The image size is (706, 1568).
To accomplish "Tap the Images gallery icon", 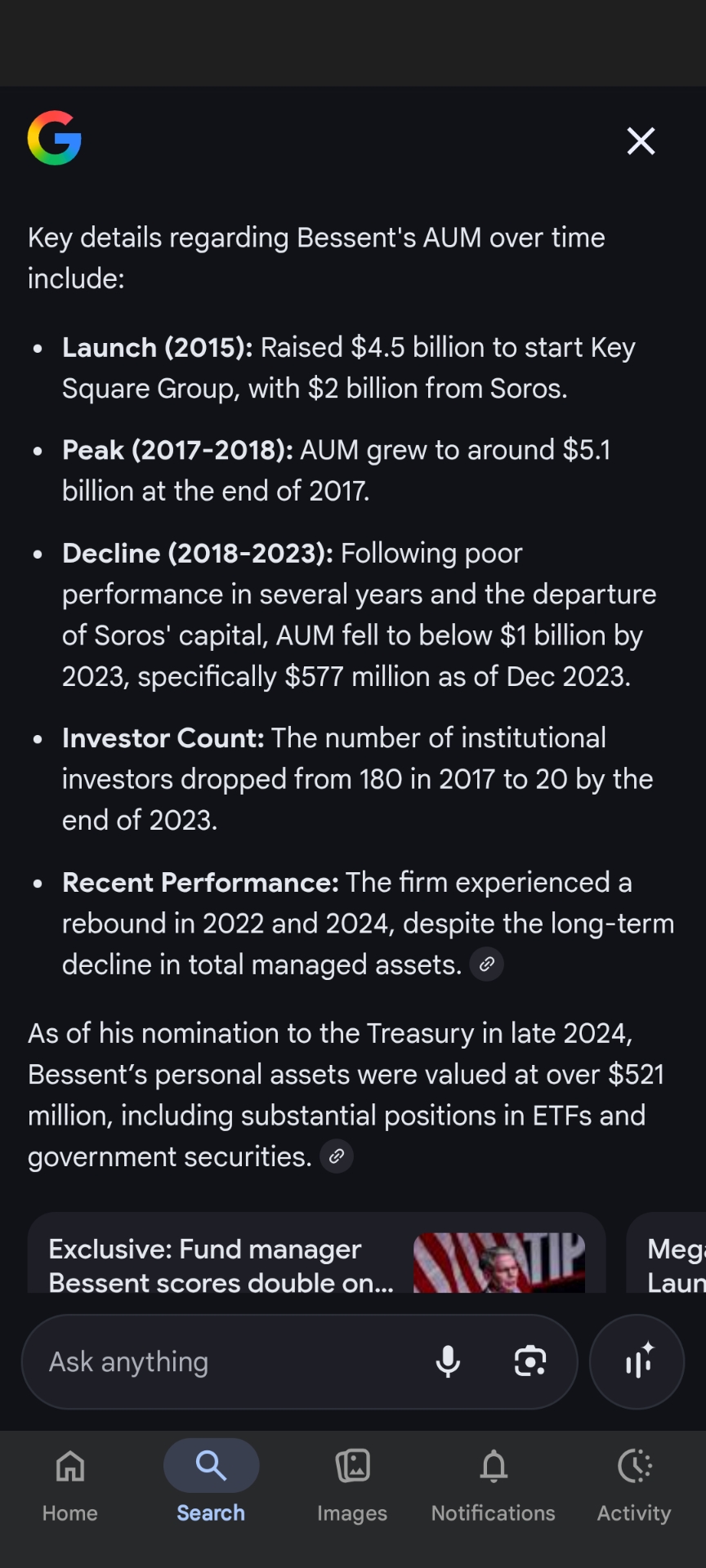I will (352, 1467).
